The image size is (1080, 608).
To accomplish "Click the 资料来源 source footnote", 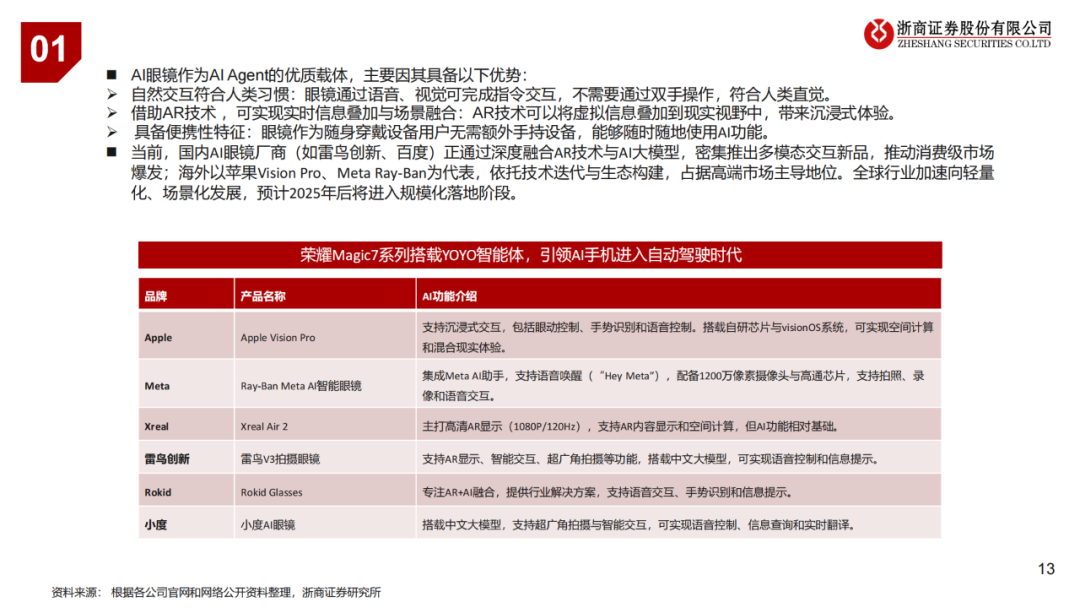I will pos(216,592).
